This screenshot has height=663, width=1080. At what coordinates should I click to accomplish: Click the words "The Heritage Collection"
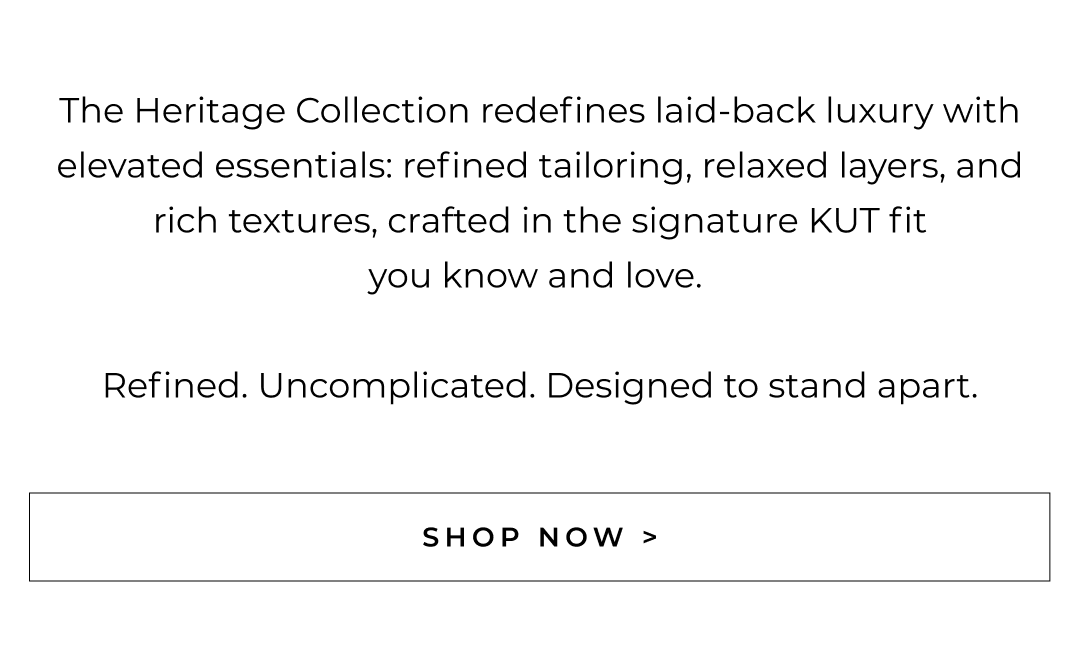(x=264, y=111)
